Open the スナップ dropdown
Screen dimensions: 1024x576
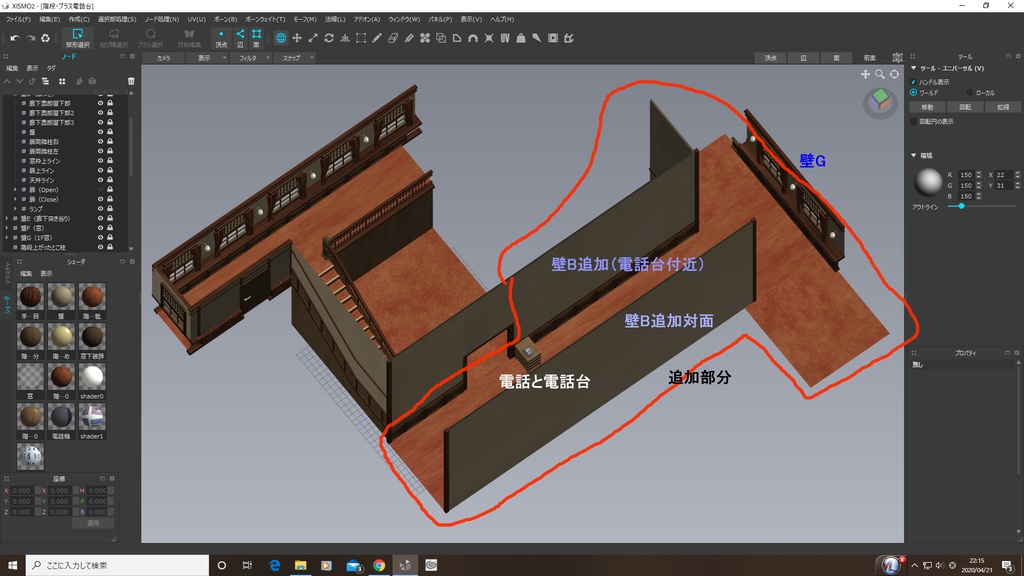[295, 58]
